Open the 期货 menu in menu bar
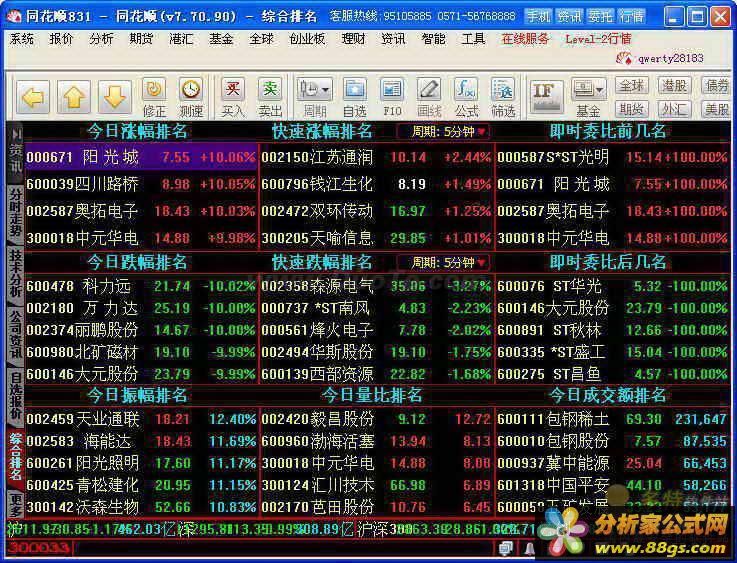Screen dimensions: 737x563 point(141,39)
